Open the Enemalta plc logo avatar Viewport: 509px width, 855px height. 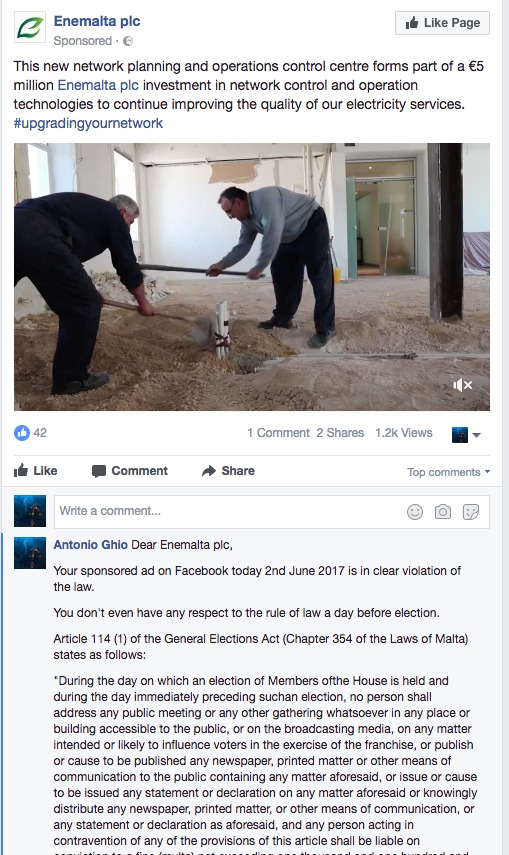coord(29,27)
